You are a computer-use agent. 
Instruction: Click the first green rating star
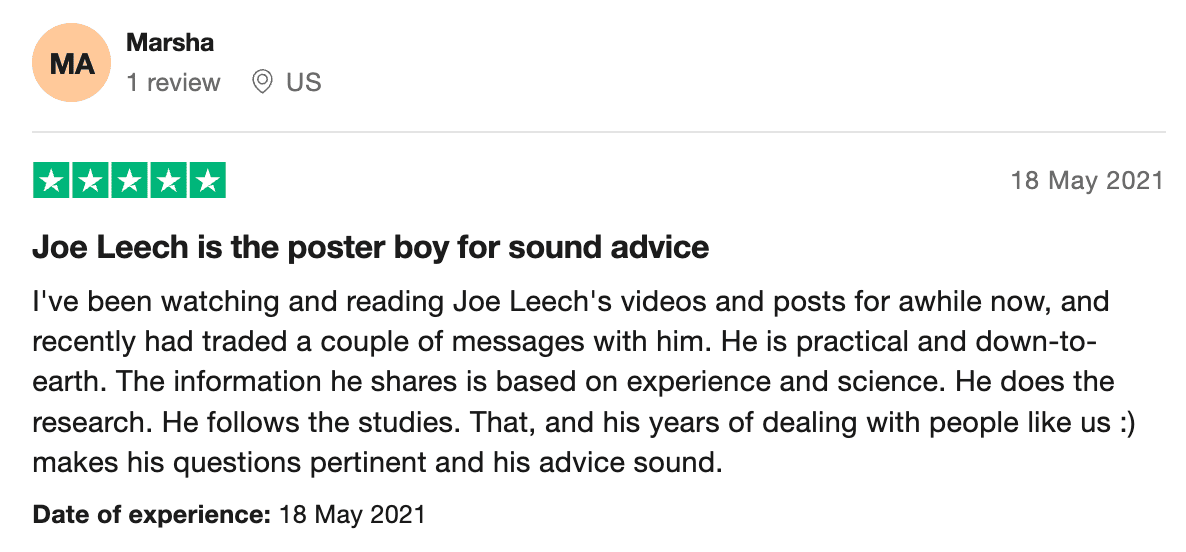pos(51,181)
